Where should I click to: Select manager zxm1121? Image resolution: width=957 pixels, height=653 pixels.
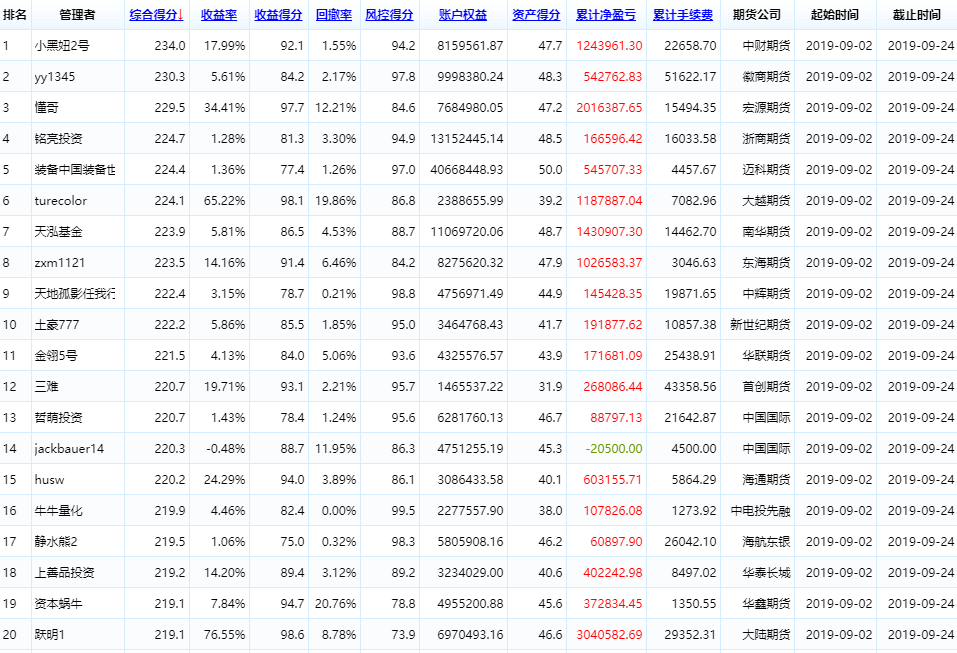pyautogui.click(x=60, y=263)
